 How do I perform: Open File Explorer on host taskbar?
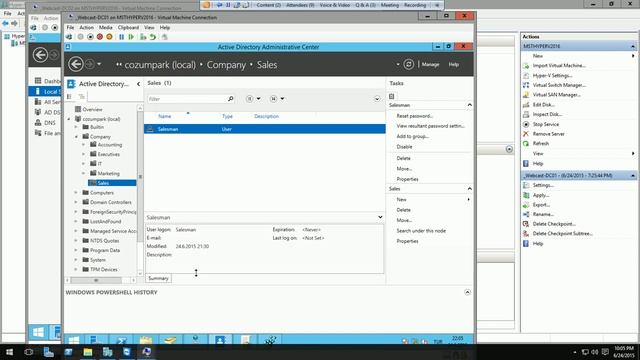88,352
